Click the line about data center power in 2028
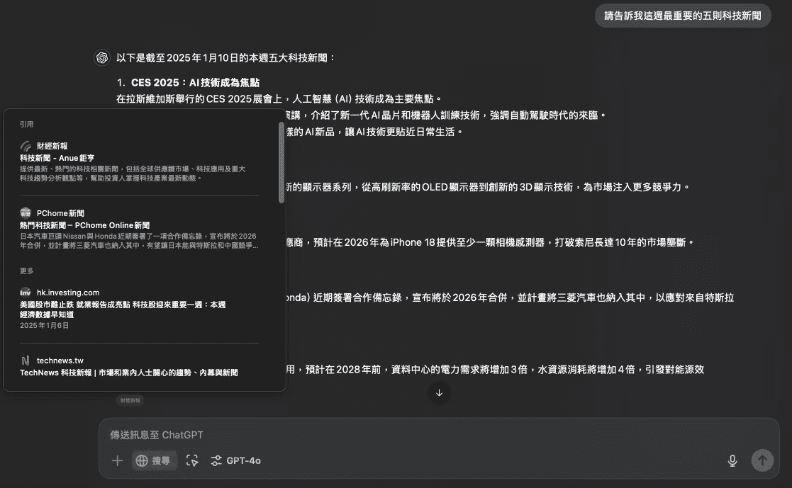Screen dimensions: 792x488 494,369
